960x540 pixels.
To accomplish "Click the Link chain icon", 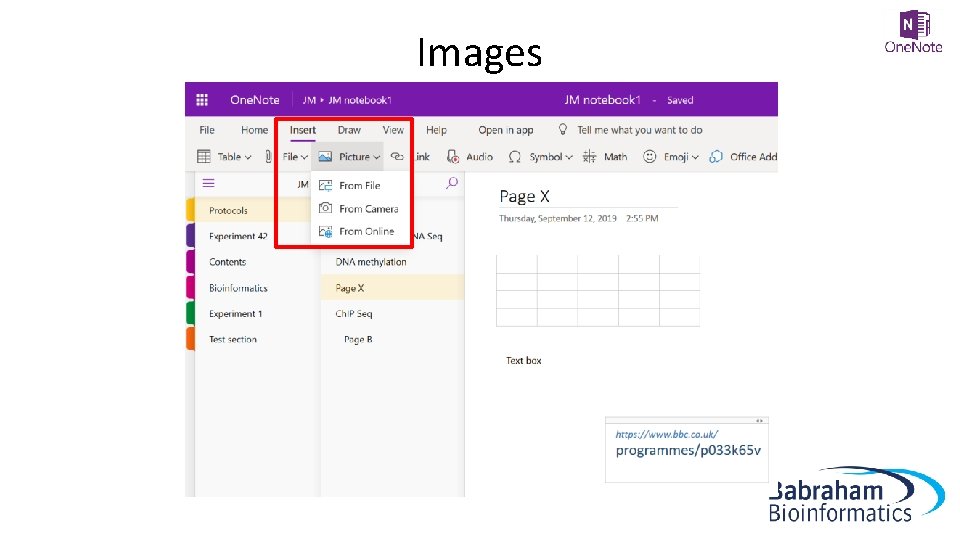I will [397, 157].
